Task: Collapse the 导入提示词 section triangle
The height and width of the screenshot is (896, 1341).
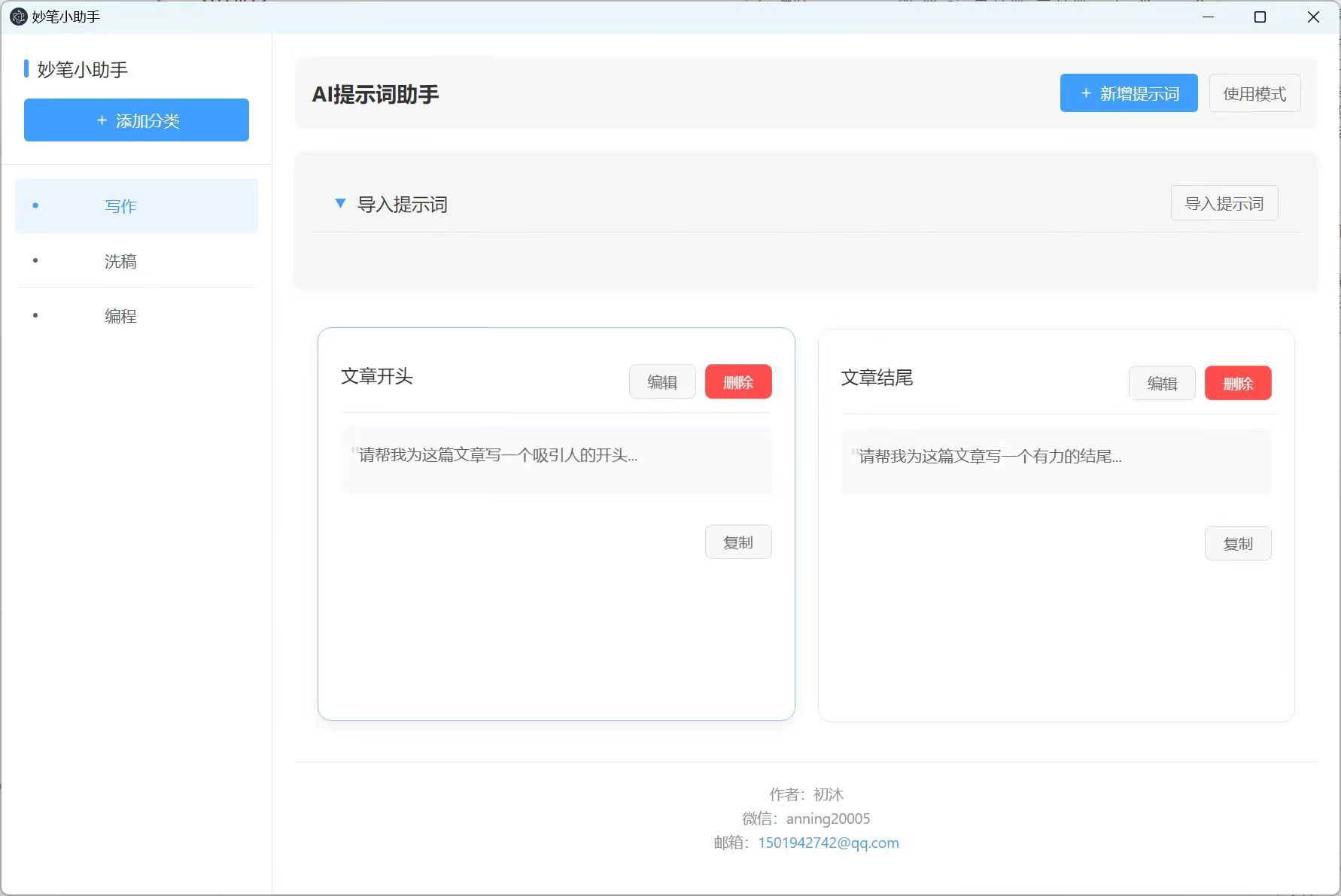Action: point(340,203)
